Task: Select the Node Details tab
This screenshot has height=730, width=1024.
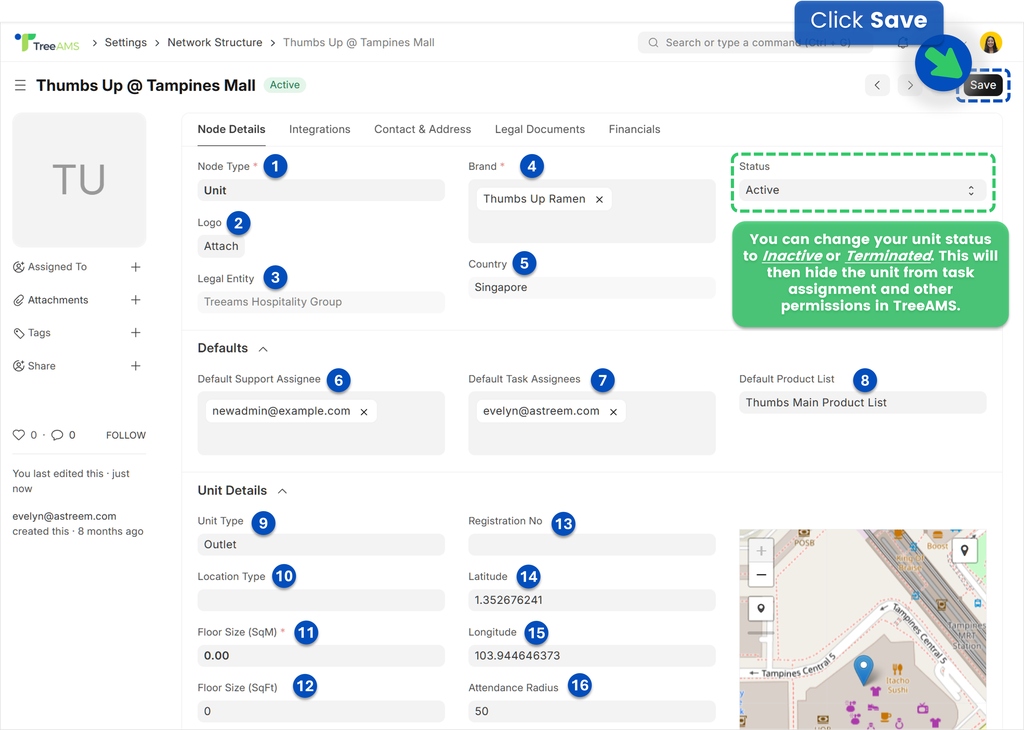Action: [x=231, y=129]
